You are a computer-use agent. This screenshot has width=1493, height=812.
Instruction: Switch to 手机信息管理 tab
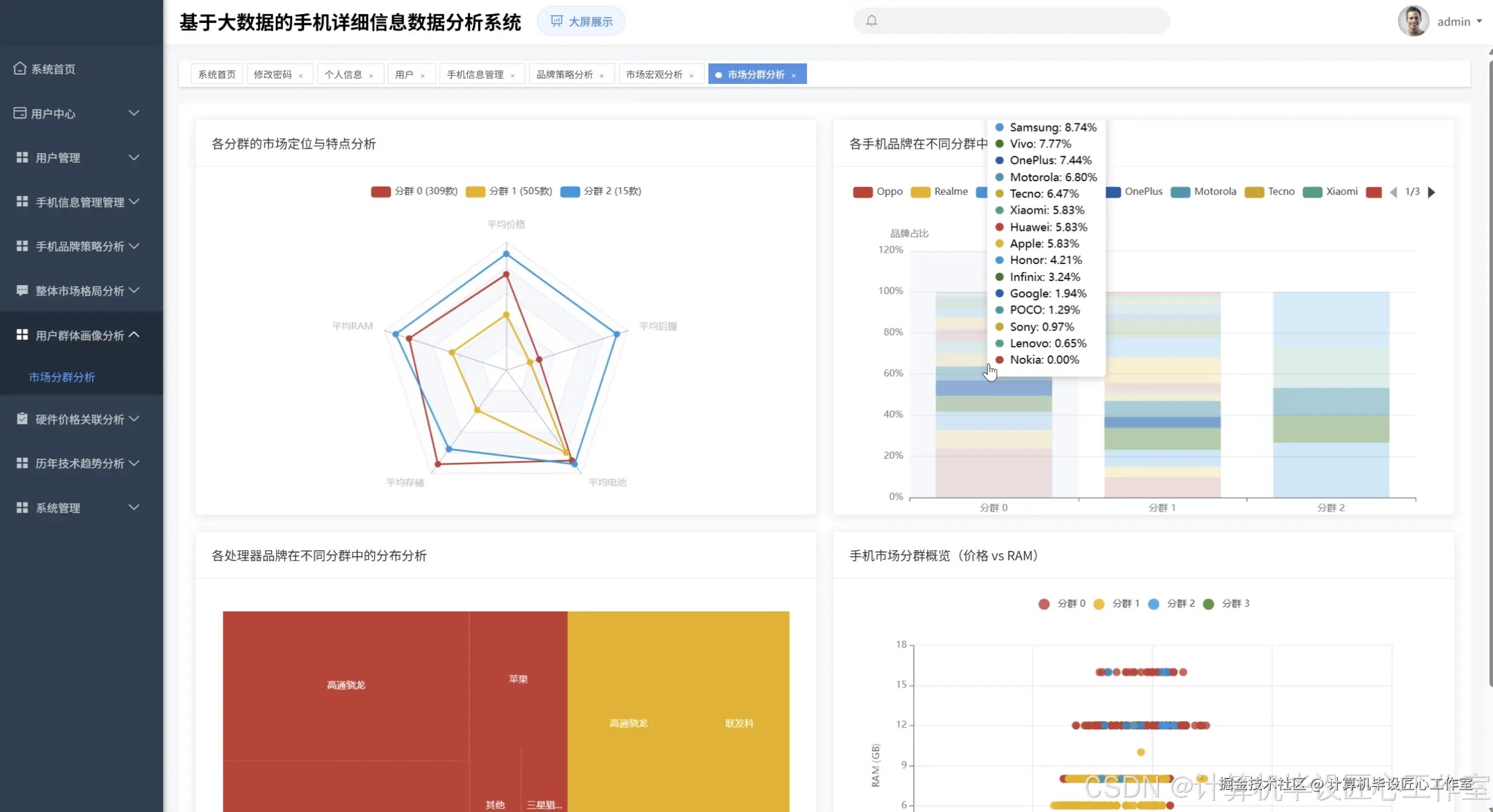coord(475,75)
